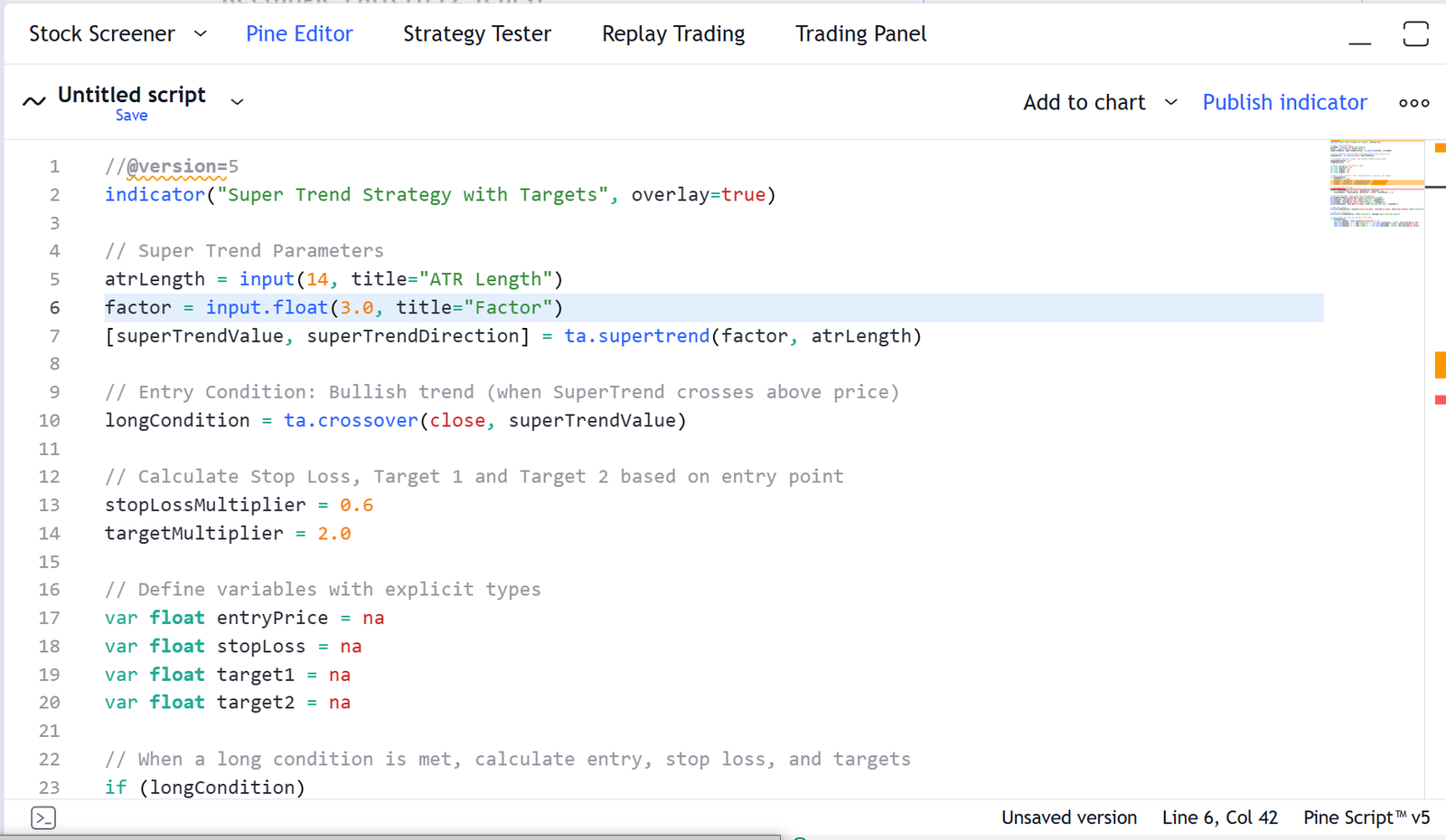Click Save under the script name
Viewport: 1446px width, 840px height.
point(131,116)
